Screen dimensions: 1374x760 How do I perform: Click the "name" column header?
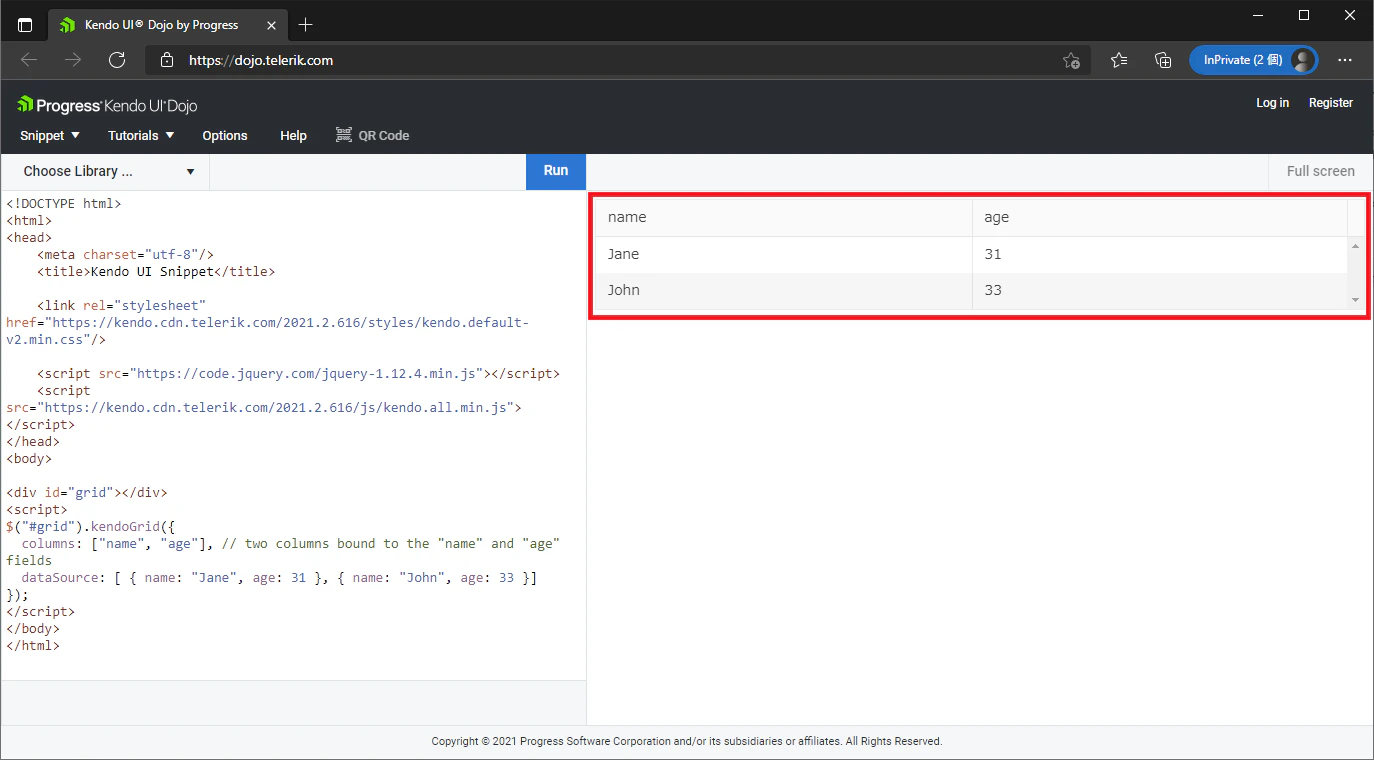click(784, 217)
